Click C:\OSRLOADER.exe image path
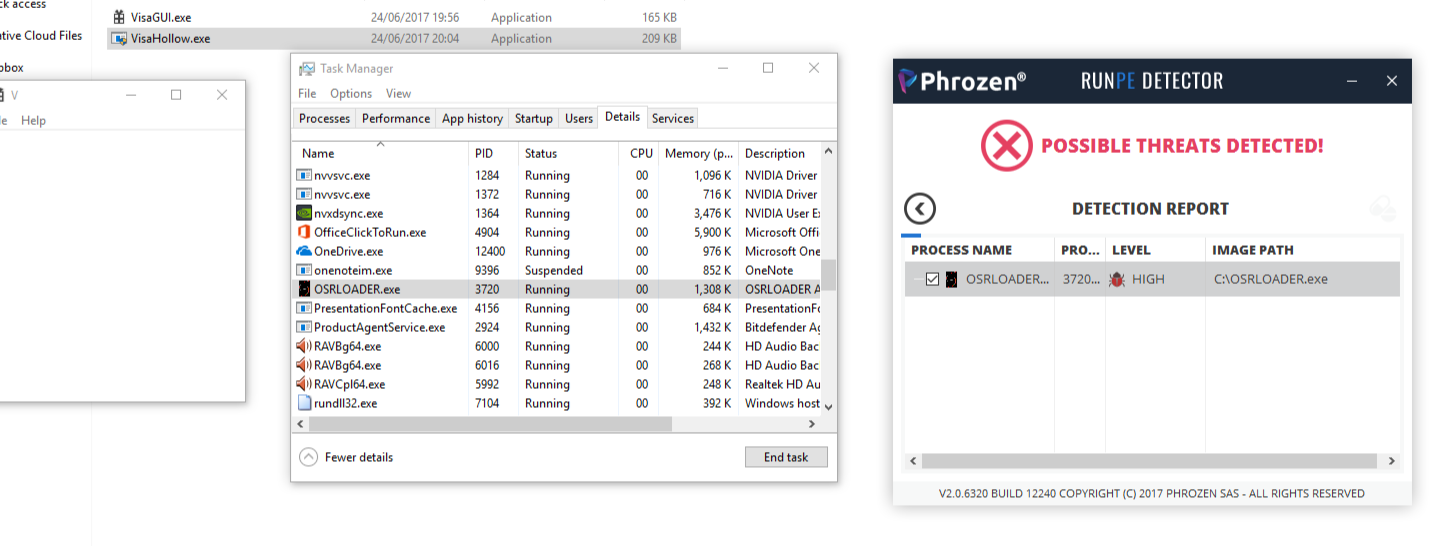The height and width of the screenshot is (546, 1447). 1271,279
